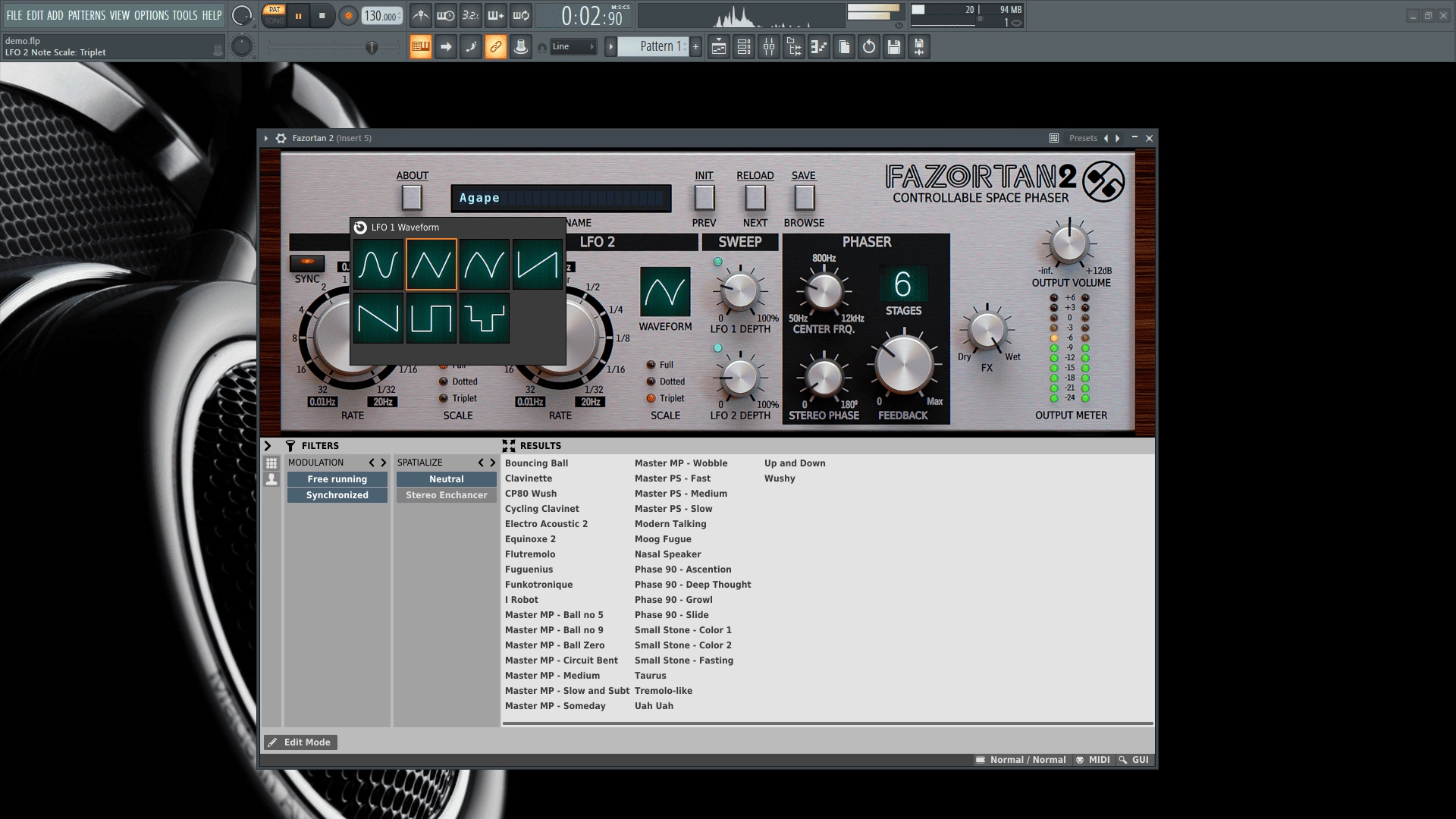Open Fazortan 2 plugin gear settings
The image size is (1456, 819).
click(281, 138)
